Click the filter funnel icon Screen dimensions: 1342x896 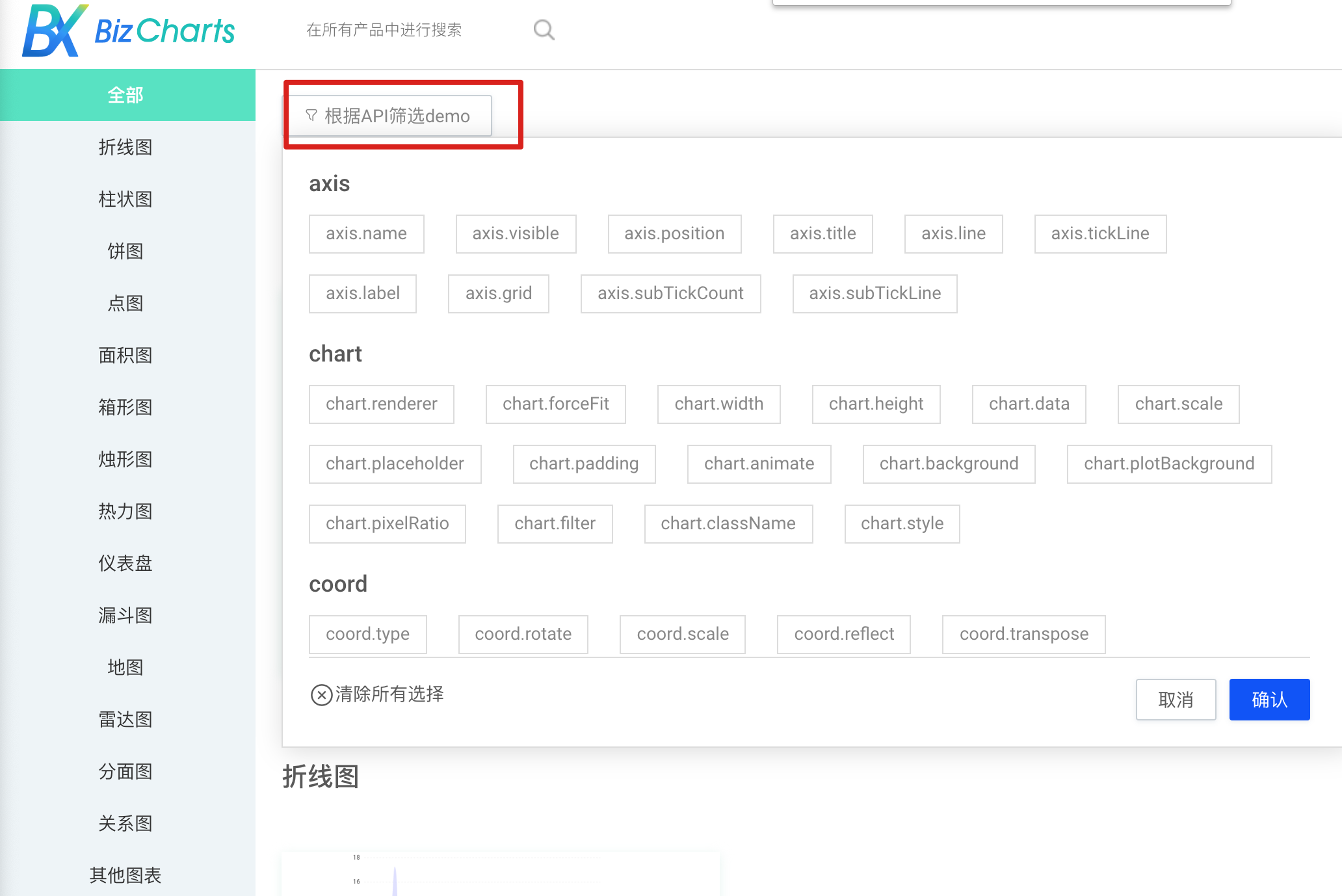click(311, 116)
